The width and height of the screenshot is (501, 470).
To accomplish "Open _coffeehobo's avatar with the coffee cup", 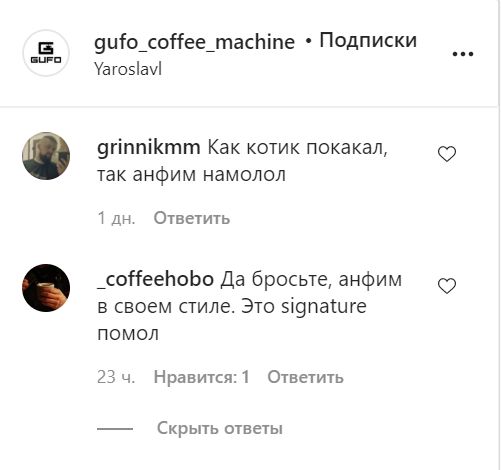I will (x=46, y=288).
